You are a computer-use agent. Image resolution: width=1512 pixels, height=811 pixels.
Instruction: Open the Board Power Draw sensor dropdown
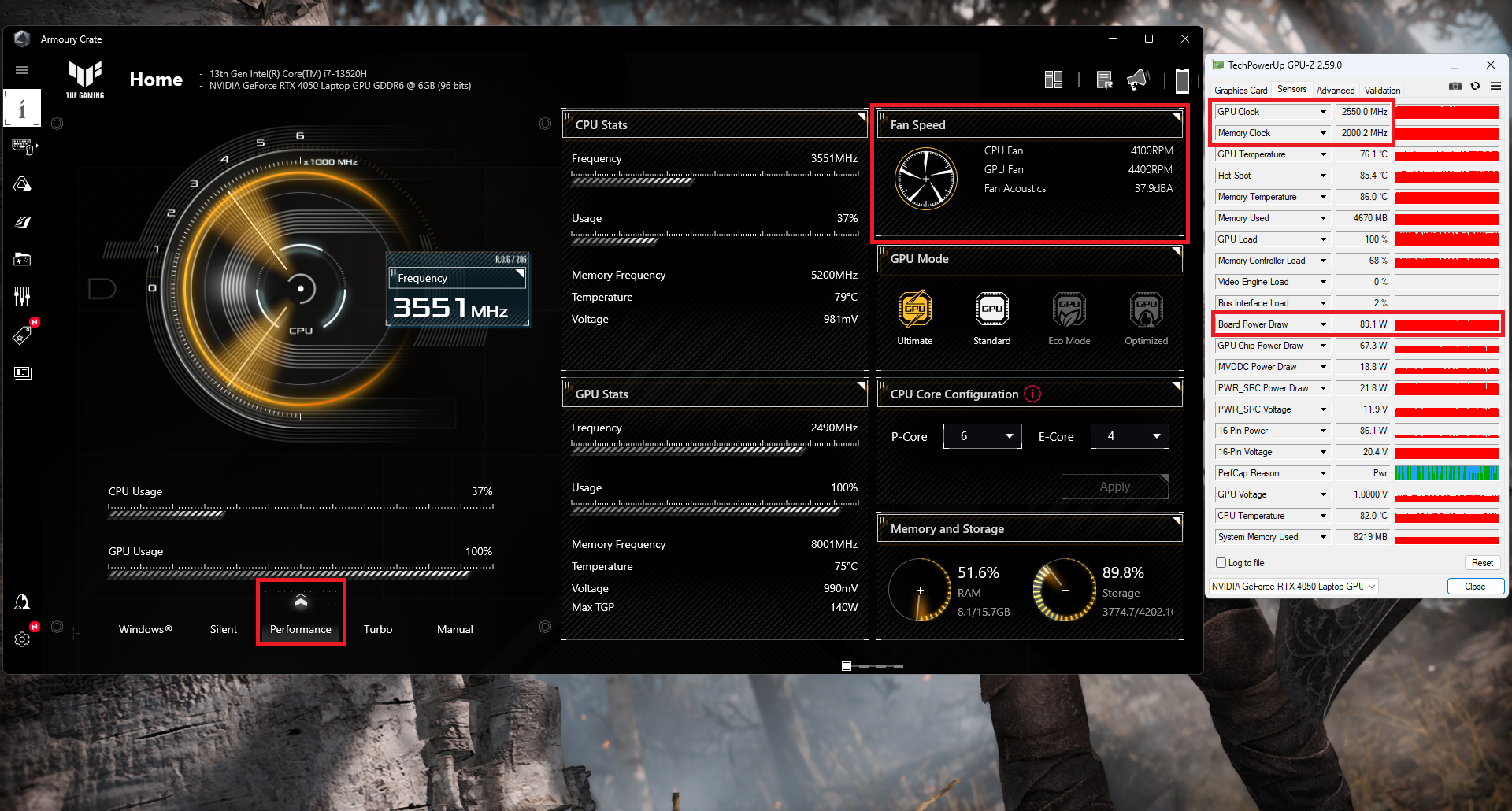click(1323, 324)
